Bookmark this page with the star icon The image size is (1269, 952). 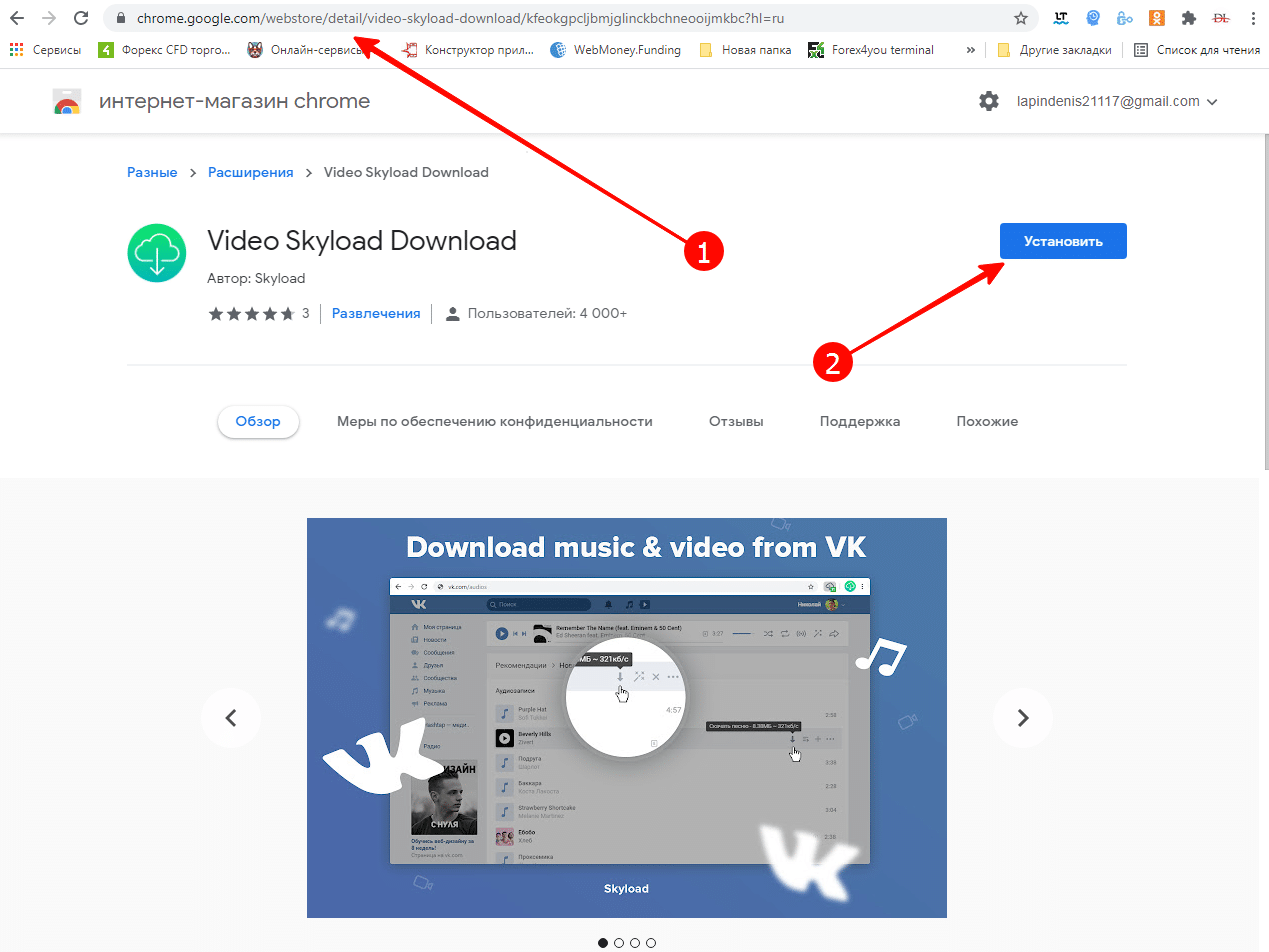tap(1020, 18)
